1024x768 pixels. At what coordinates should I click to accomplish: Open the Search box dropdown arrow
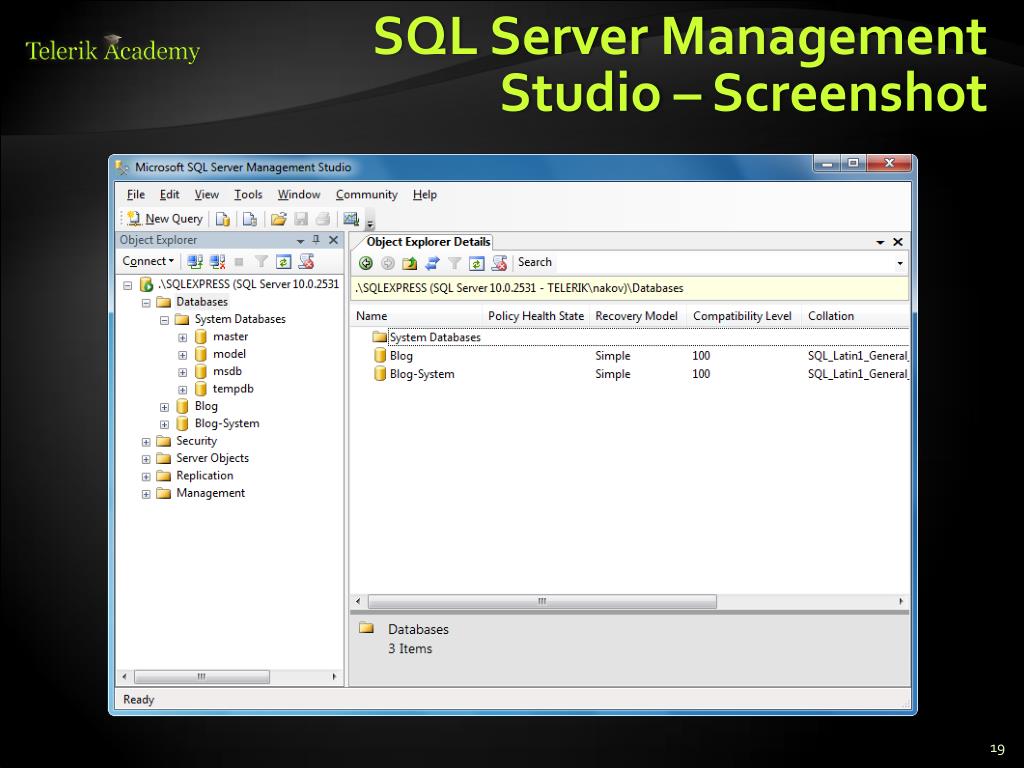[x=900, y=263]
